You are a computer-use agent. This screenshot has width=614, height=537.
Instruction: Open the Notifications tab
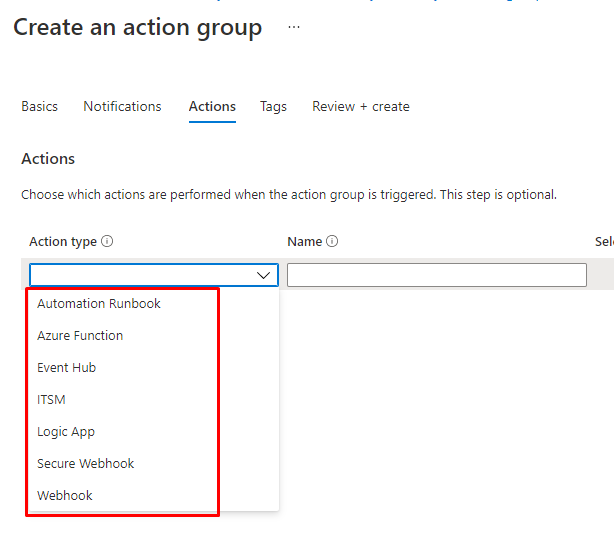click(122, 106)
